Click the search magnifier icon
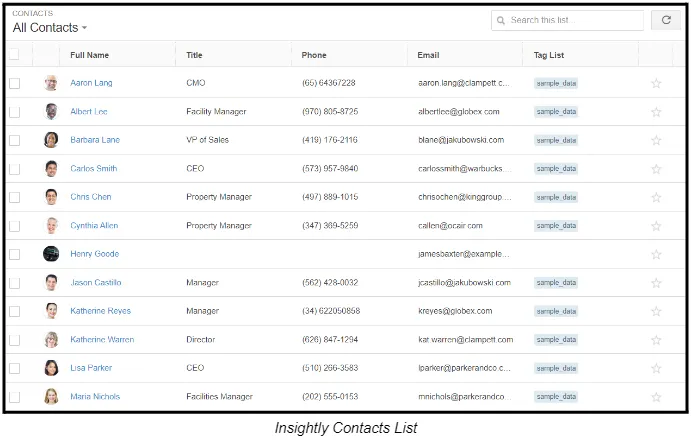The width and height of the screenshot is (691, 441). [501, 20]
